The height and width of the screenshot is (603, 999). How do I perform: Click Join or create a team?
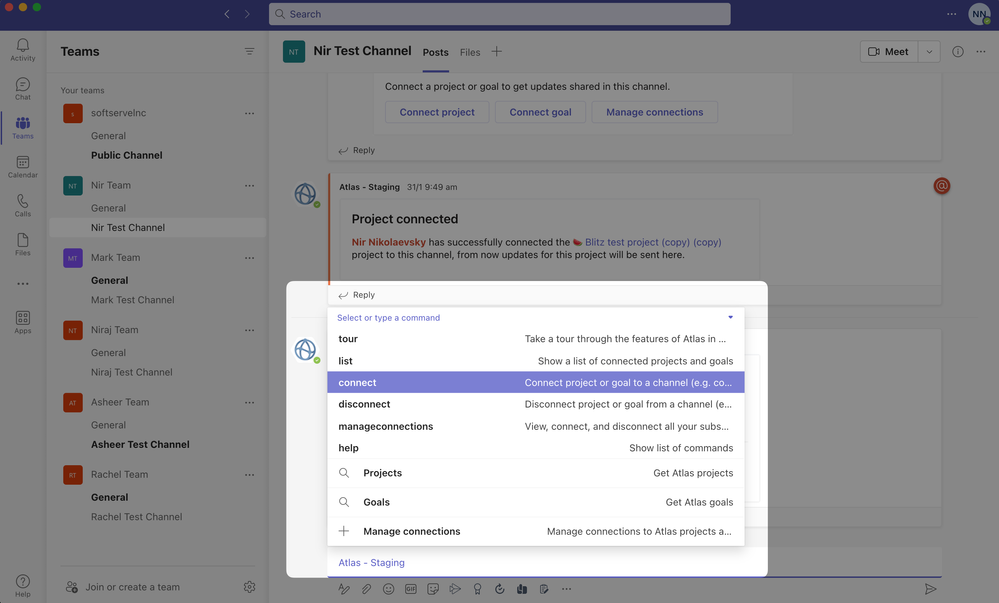(x=133, y=587)
